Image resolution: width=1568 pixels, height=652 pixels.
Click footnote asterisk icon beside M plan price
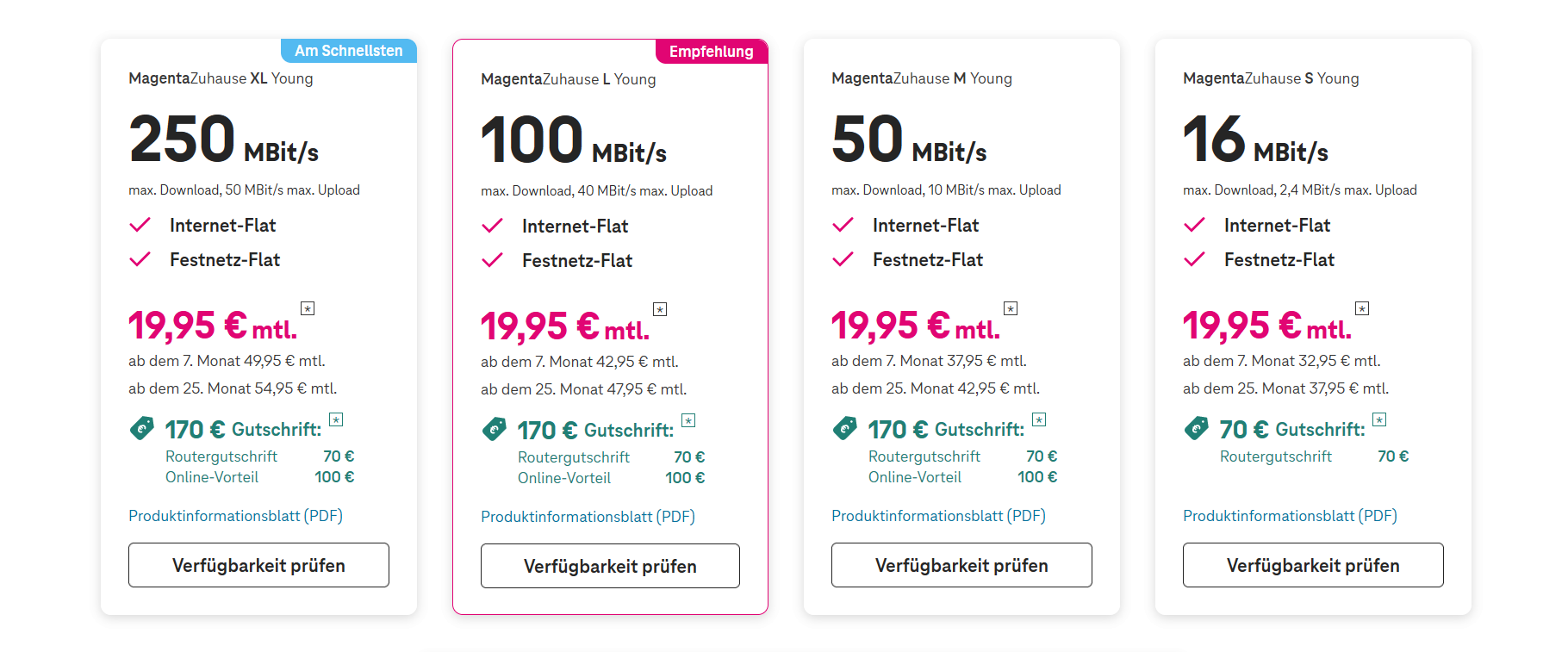click(1011, 308)
